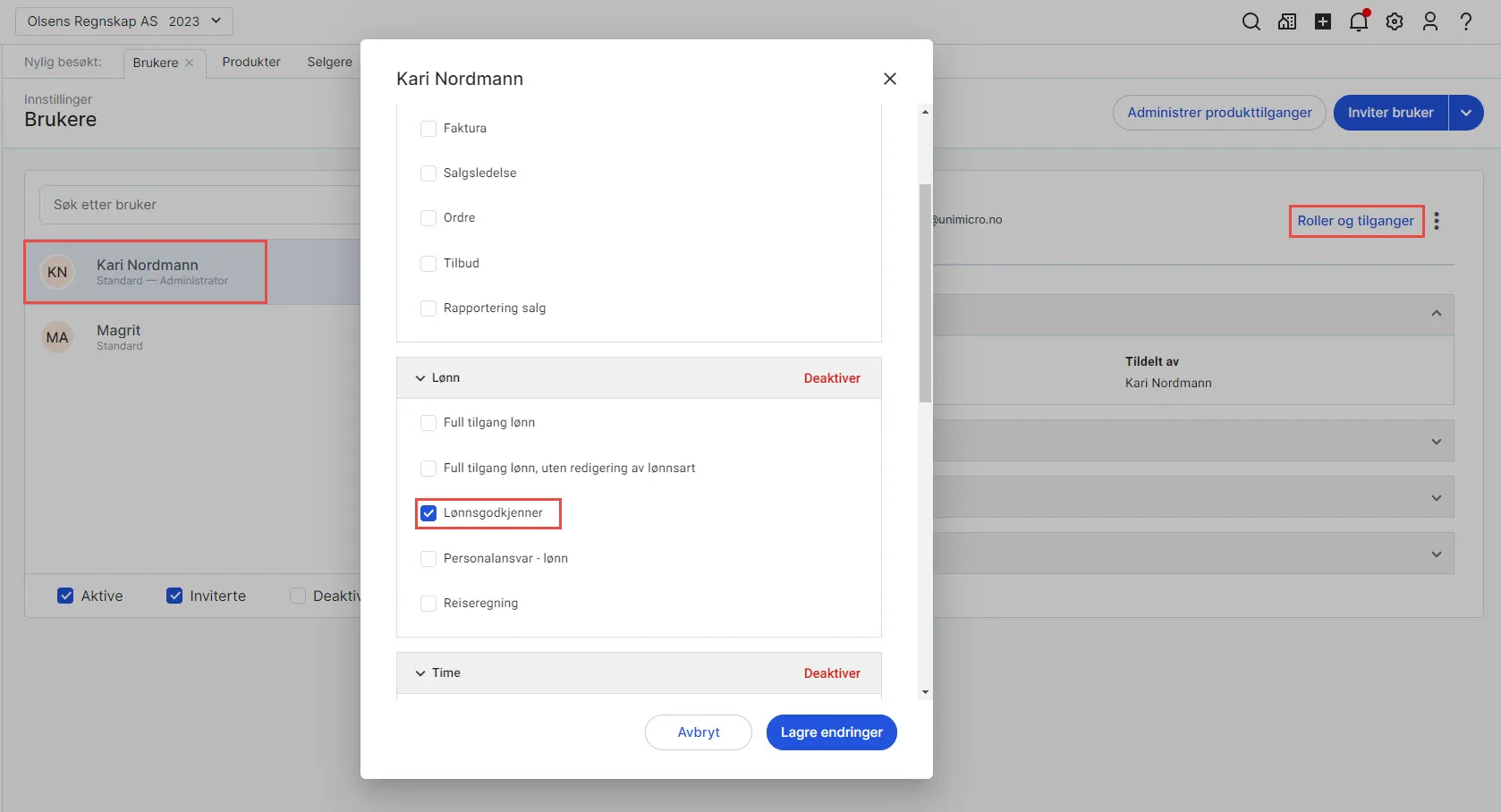This screenshot has height=812, width=1501.
Task: Uncheck the Lønnsgodkjenner checkbox
Action: click(428, 513)
